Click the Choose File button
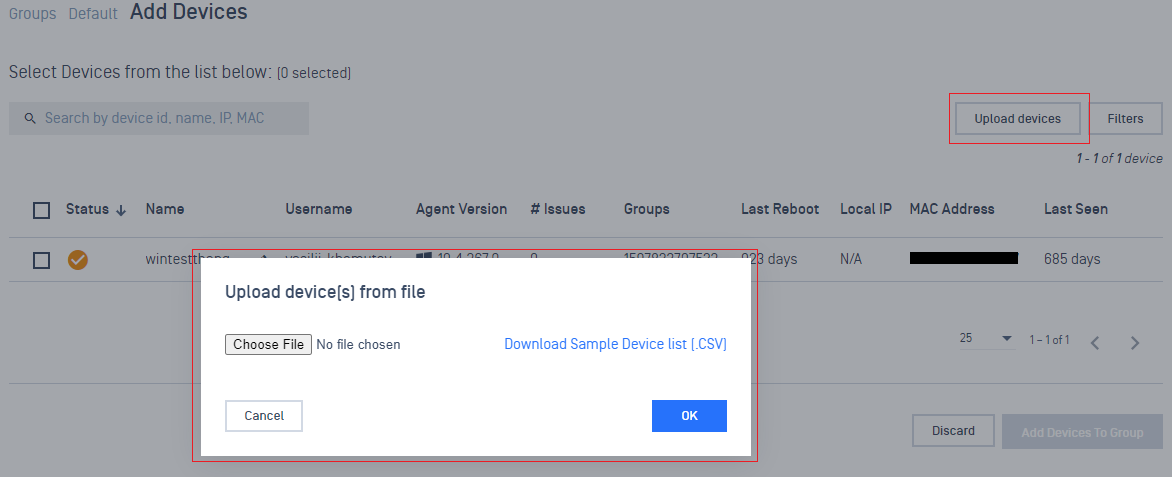 268,344
